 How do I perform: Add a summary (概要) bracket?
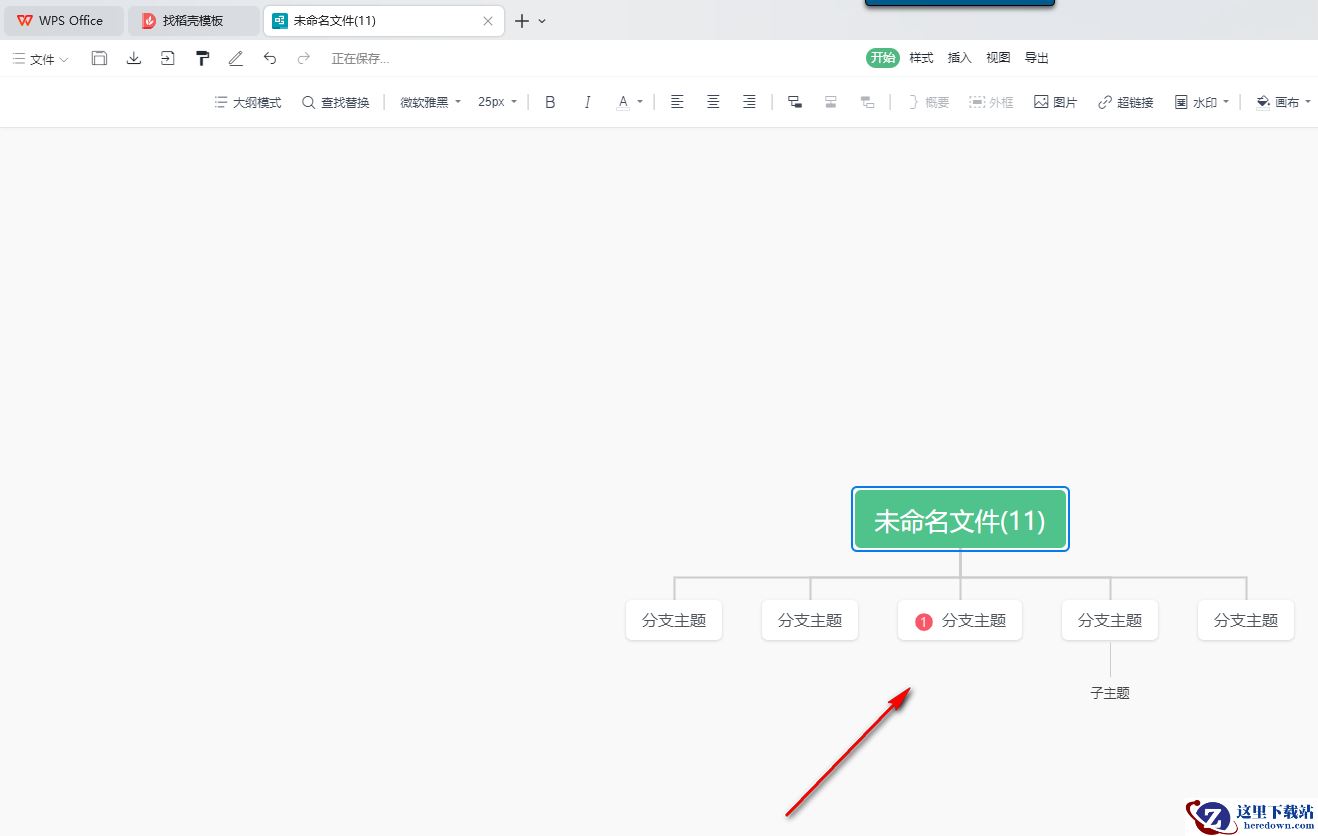coord(928,102)
